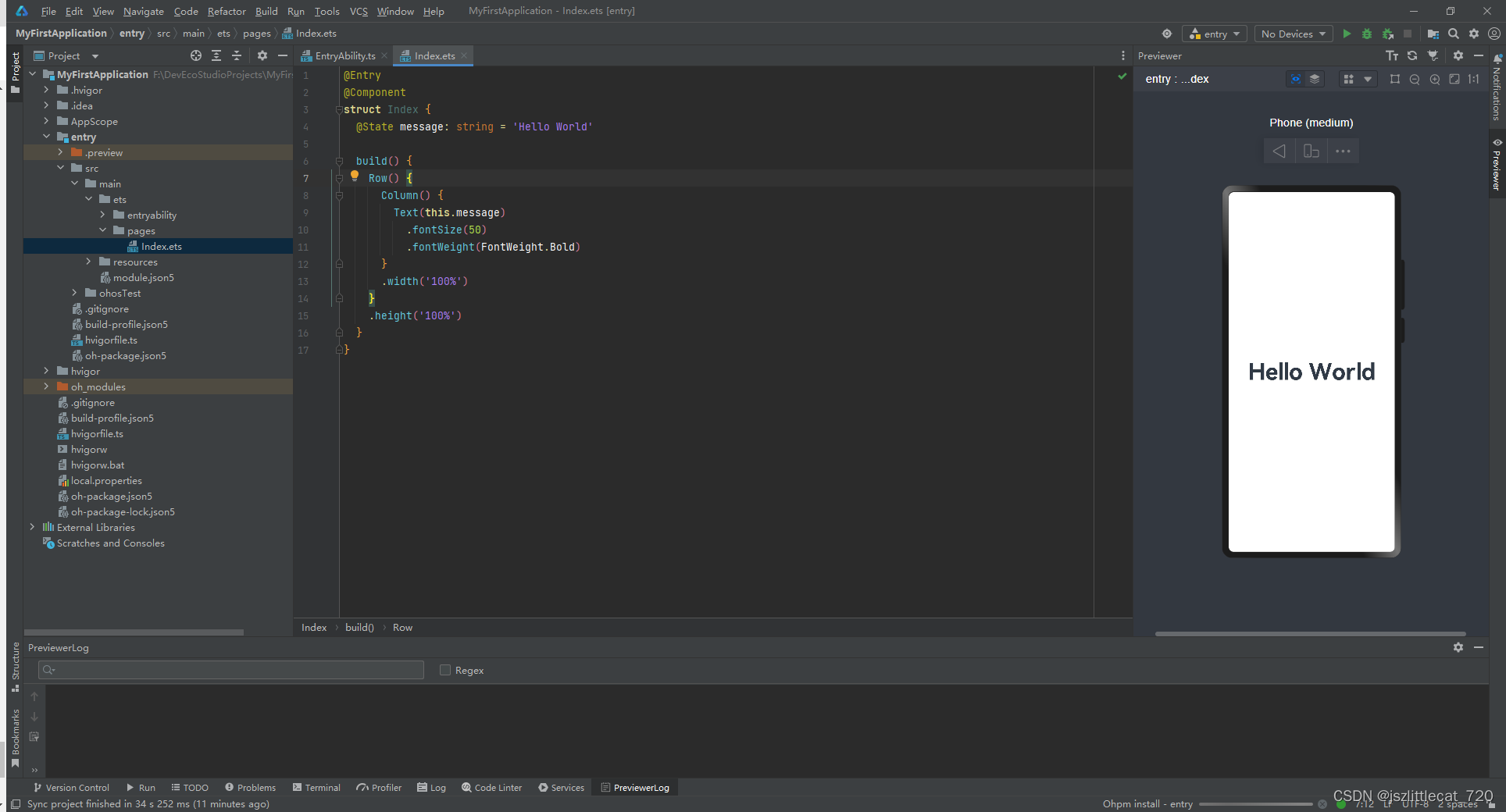Expand the ohosTest folder
1506x812 pixels.
pyautogui.click(x=75, y=293)
